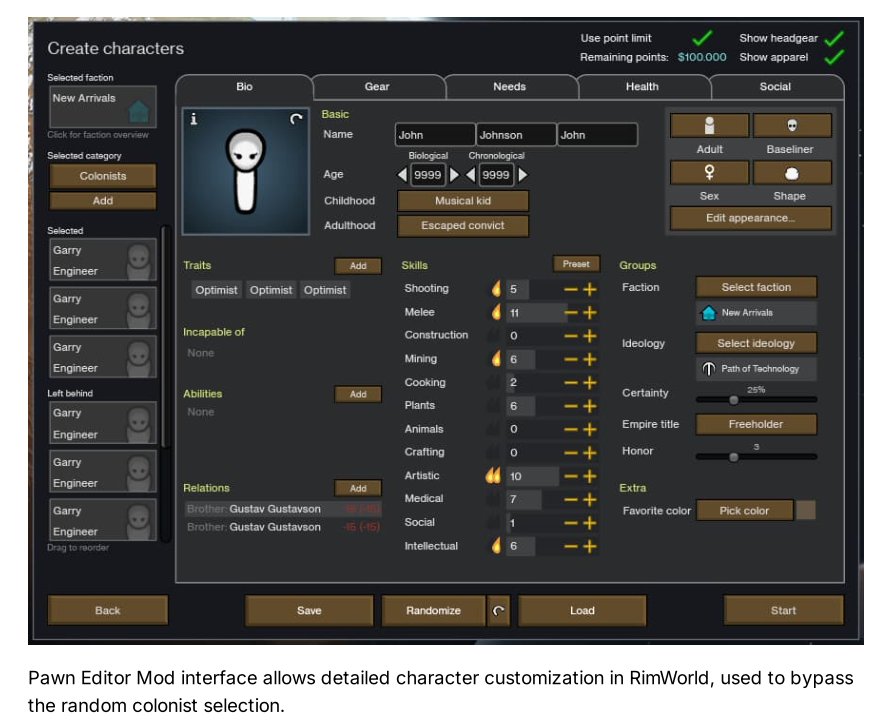
Task: Open pawn info icon in portrait
Action: pyautogui.click(x=193, y=119)
